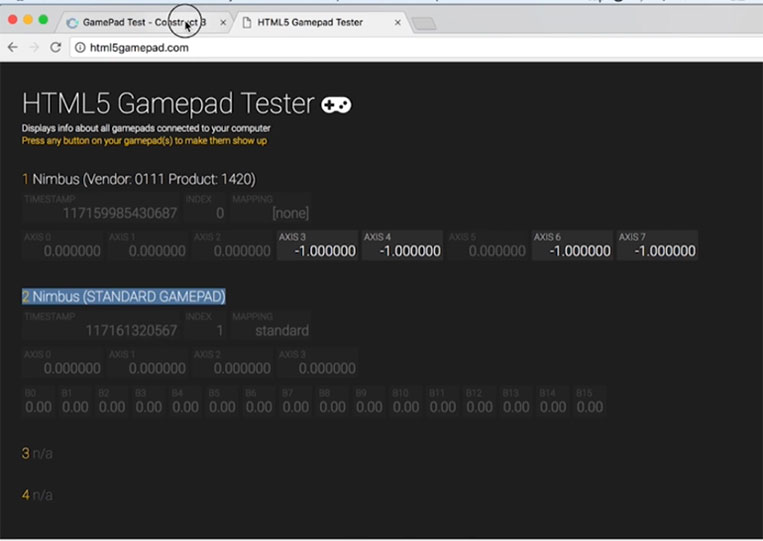Click the '4 n/a' gamepad slot
This screenshot has height=541, width=763.
tap(37, 495)
